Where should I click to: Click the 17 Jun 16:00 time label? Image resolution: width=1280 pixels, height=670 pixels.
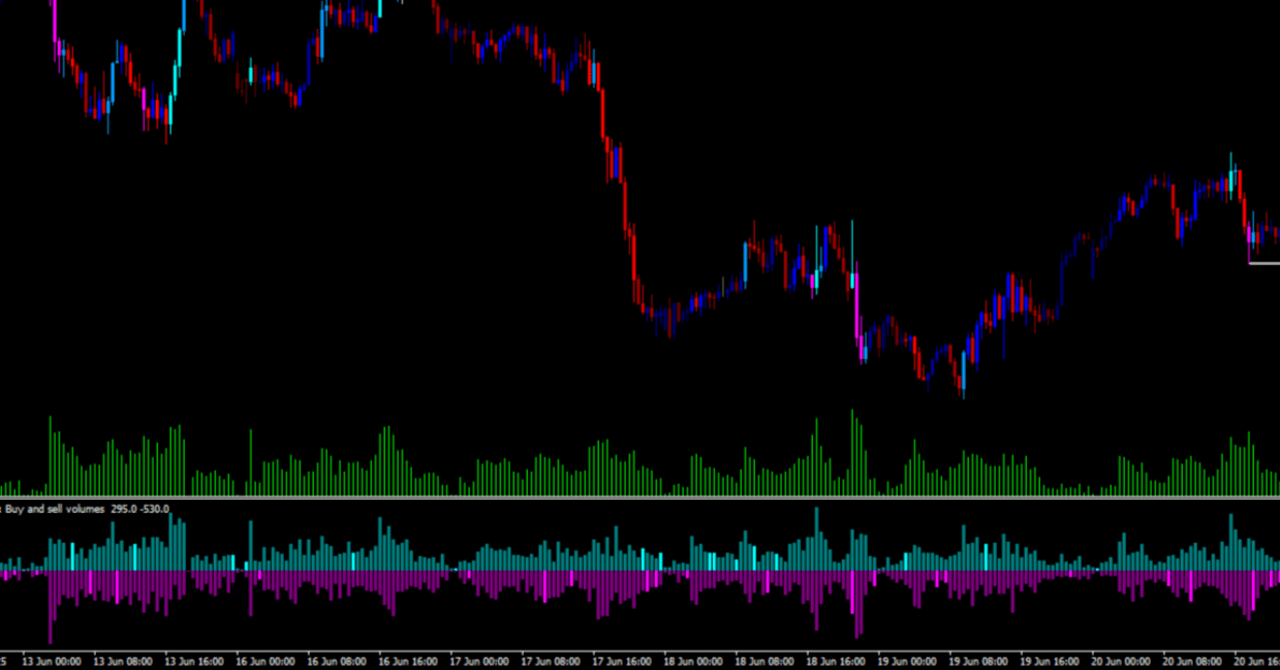[x=623, y=662]
